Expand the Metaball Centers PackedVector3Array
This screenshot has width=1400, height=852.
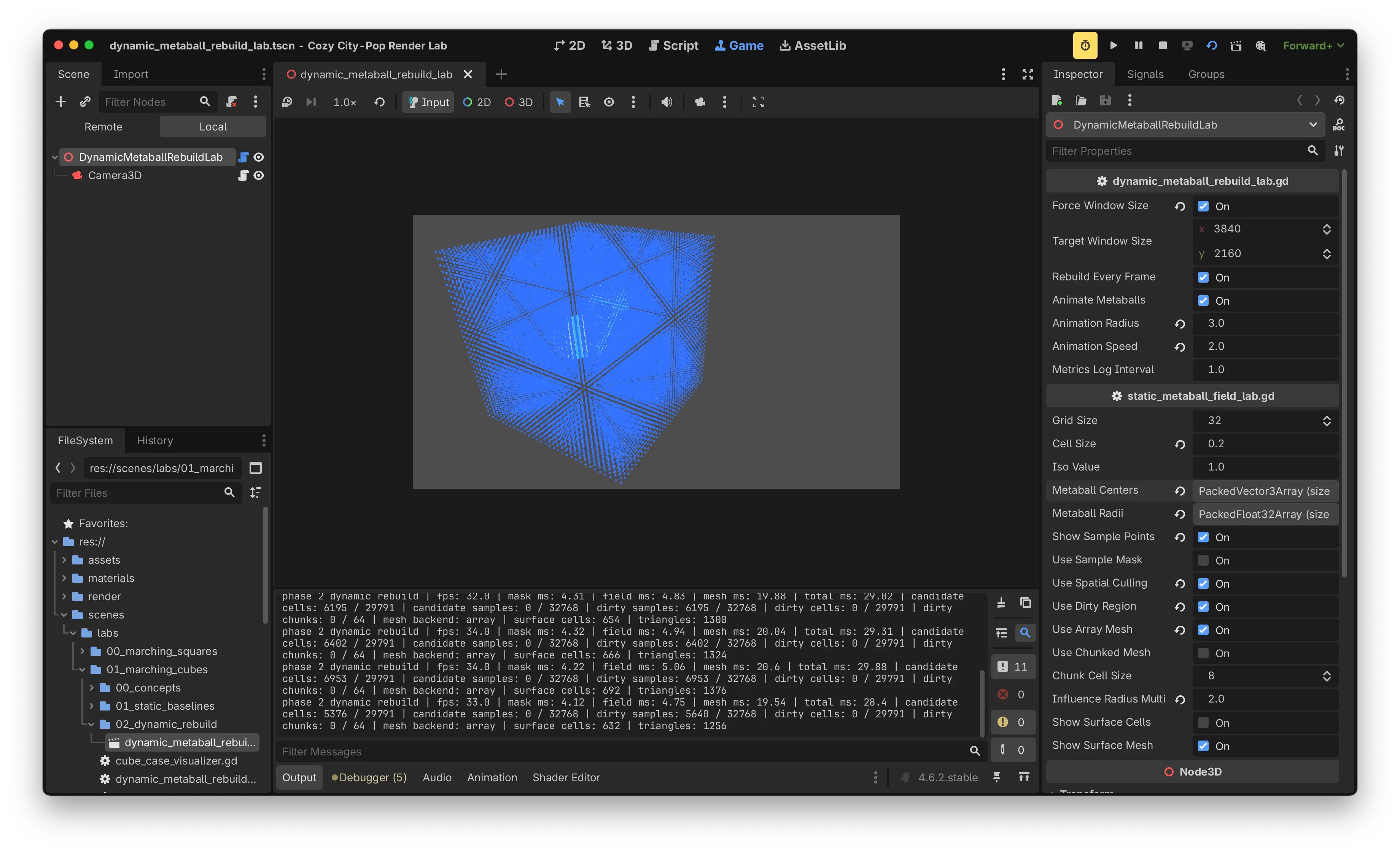pyautogui.click(x=1265, y=491)
